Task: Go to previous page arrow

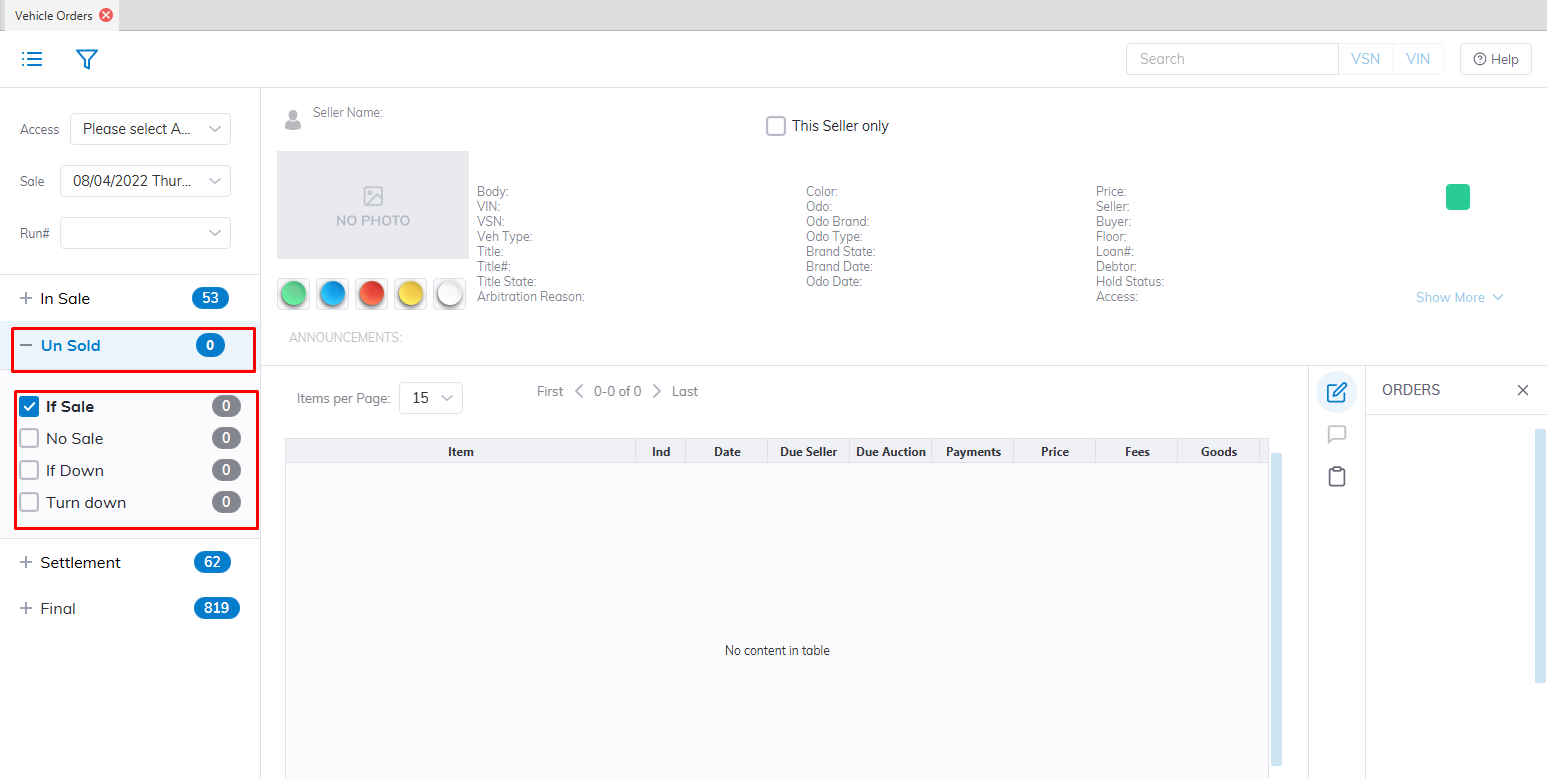Action: (x=578, y=391)
